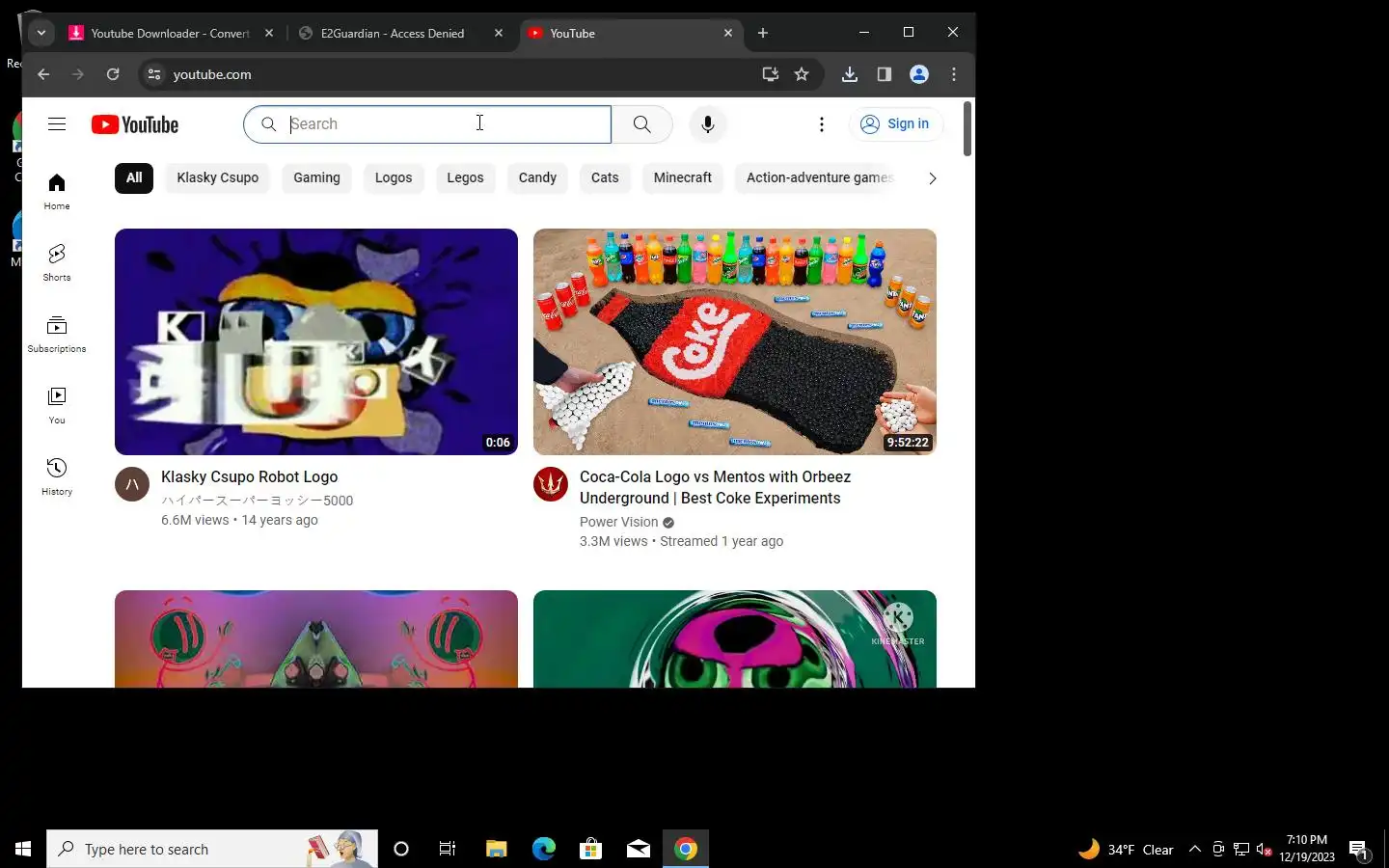Open weather widget showing 34°F Clear
The image size is (1389, 868).
(x=1126, y=849)
